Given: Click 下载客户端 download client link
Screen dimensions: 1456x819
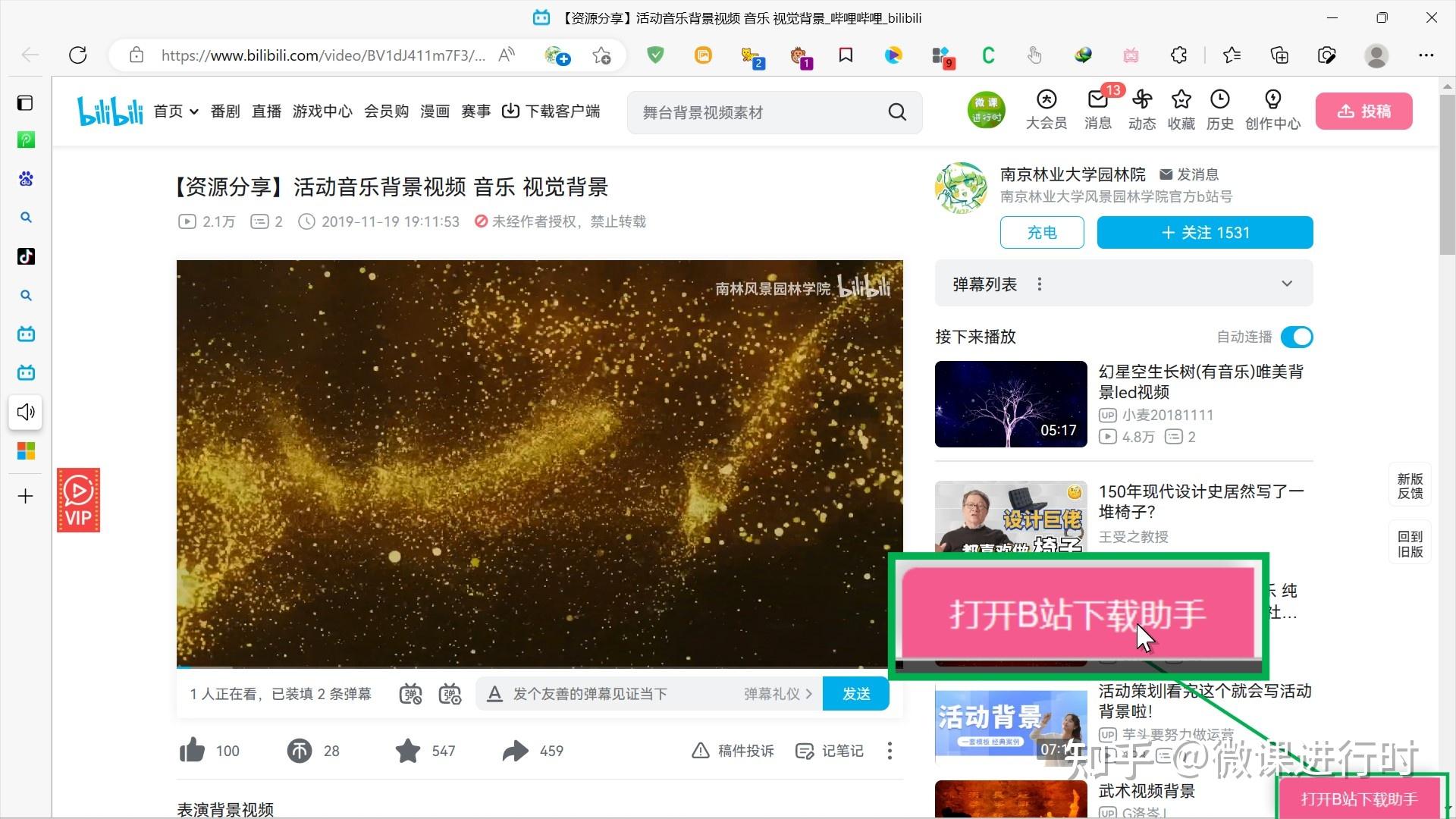Looking at the screenshot, I should [551, 111].
